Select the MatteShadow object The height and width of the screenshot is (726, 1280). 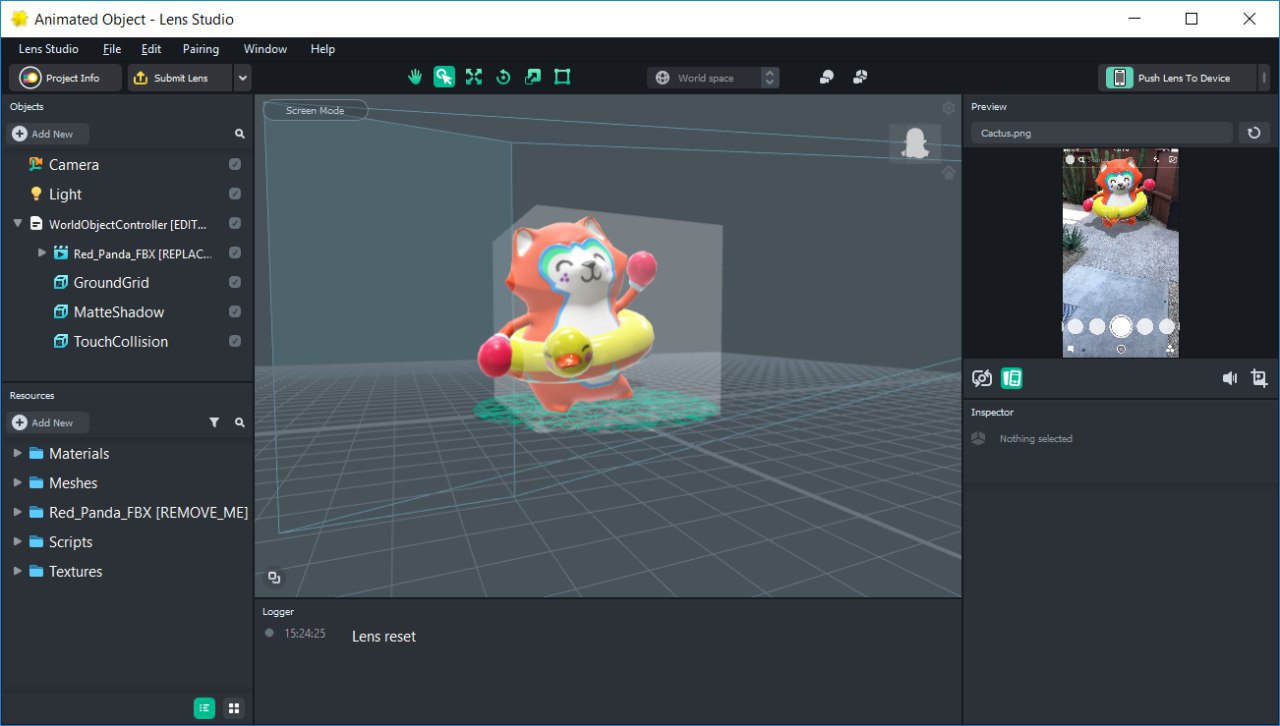tap(119, 312)
